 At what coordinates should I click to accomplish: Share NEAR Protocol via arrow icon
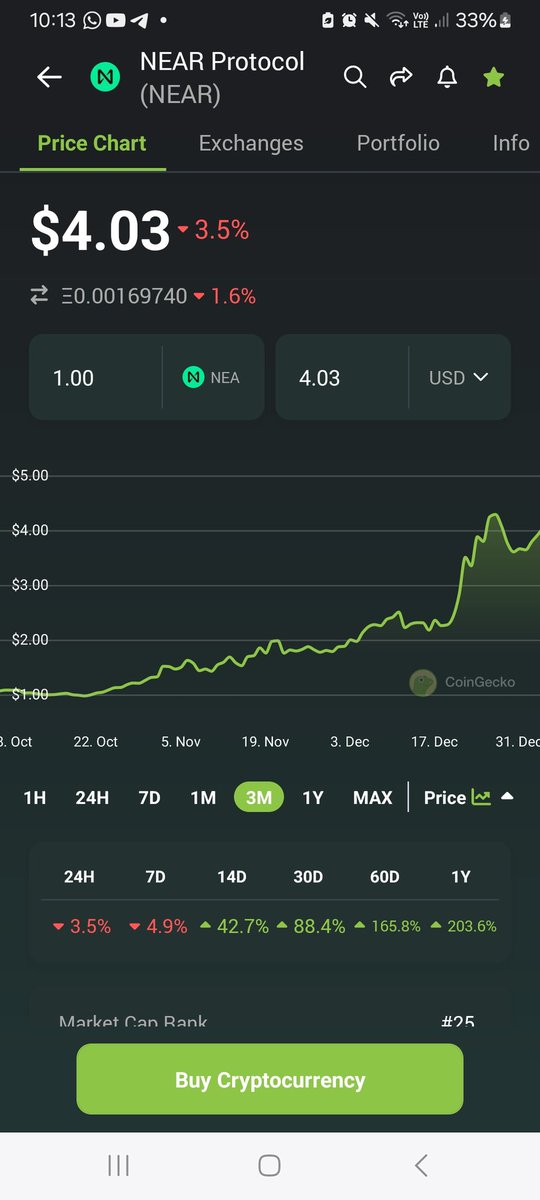click(x=401, y=77)
